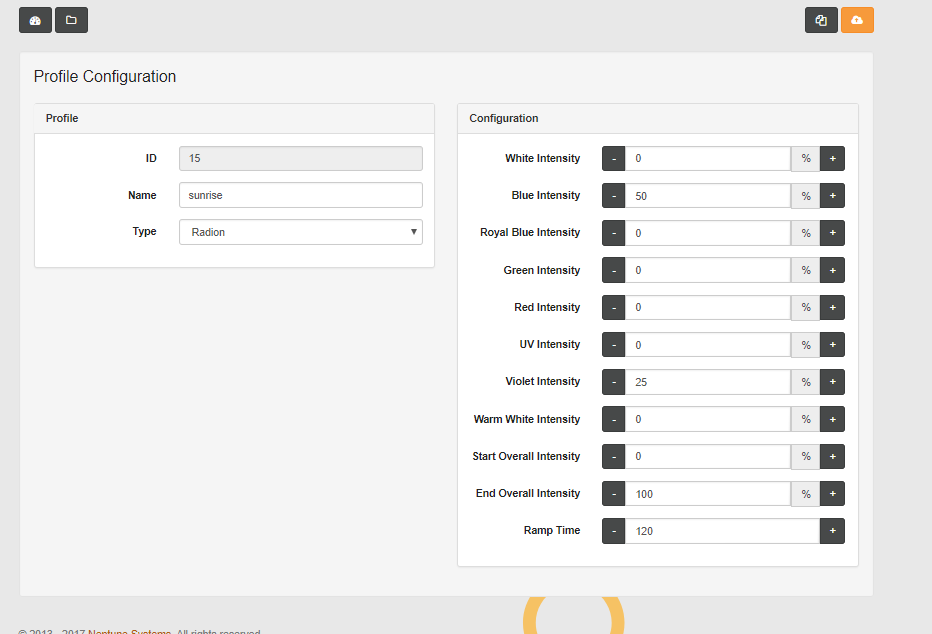
Task: Raise the Red Intensity
Action: (x=832, y=307)
